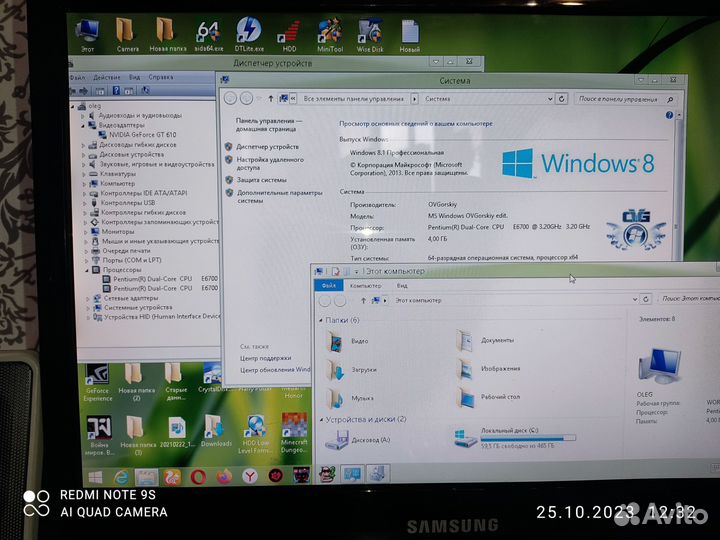
Task: Collapse the Устройства и диски (2) group
Action: (321, 420)
